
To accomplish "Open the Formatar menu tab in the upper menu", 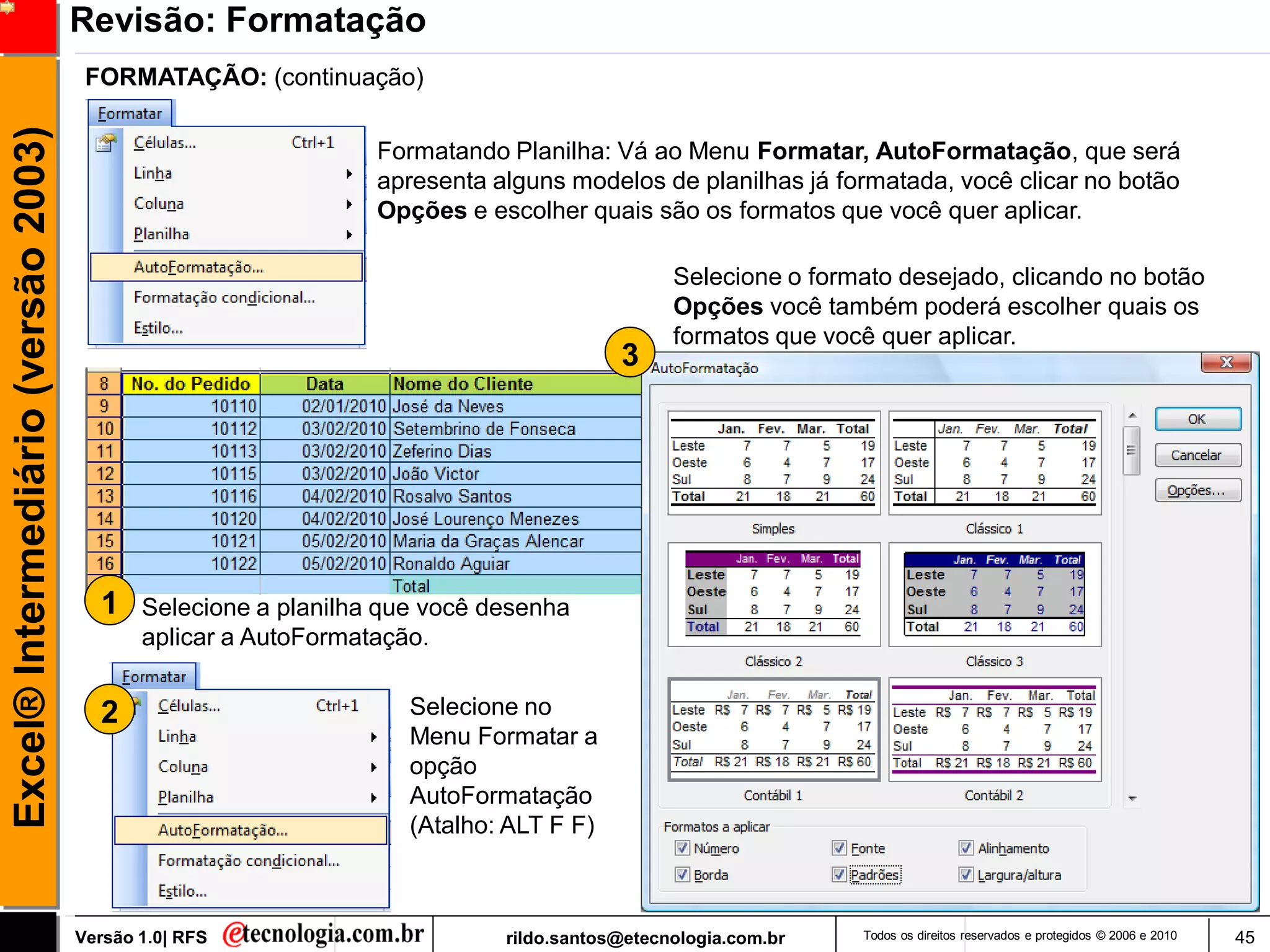I will point(130,114).
